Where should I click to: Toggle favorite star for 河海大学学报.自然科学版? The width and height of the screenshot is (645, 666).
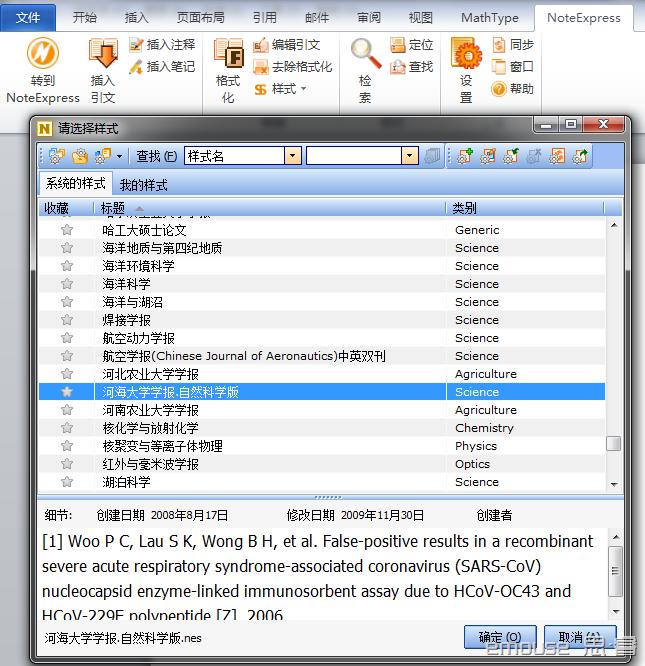tap(67, 392)
